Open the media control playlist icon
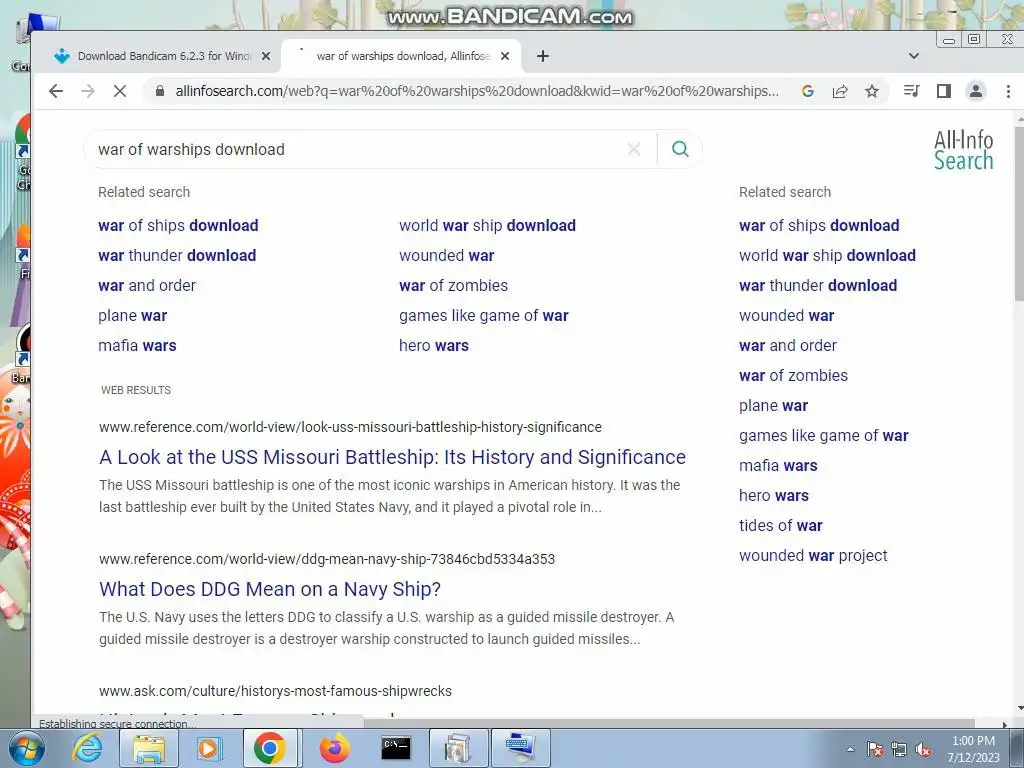Viewport: 1024px width, 768px height. (912, 91)
